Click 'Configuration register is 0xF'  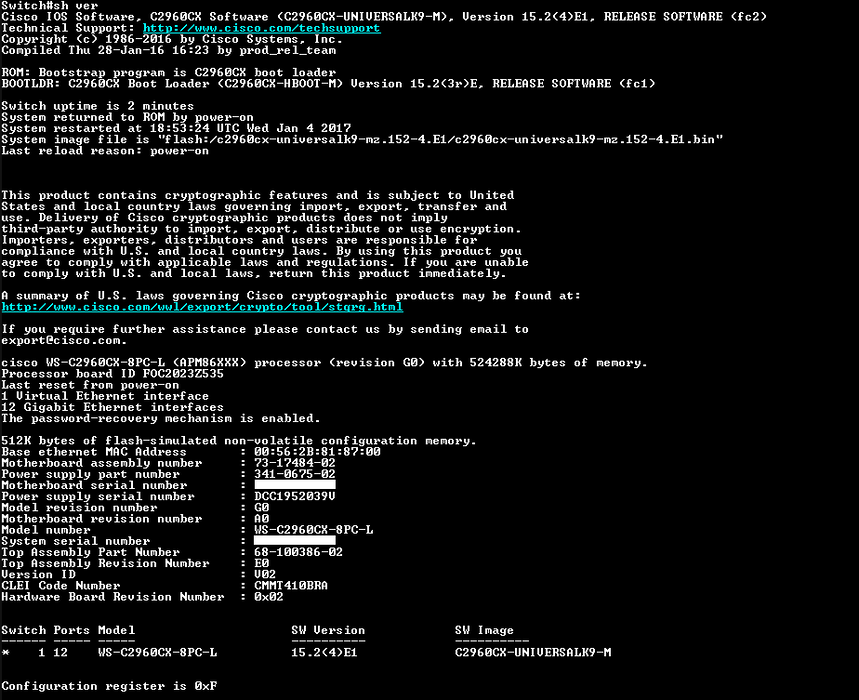109,686
